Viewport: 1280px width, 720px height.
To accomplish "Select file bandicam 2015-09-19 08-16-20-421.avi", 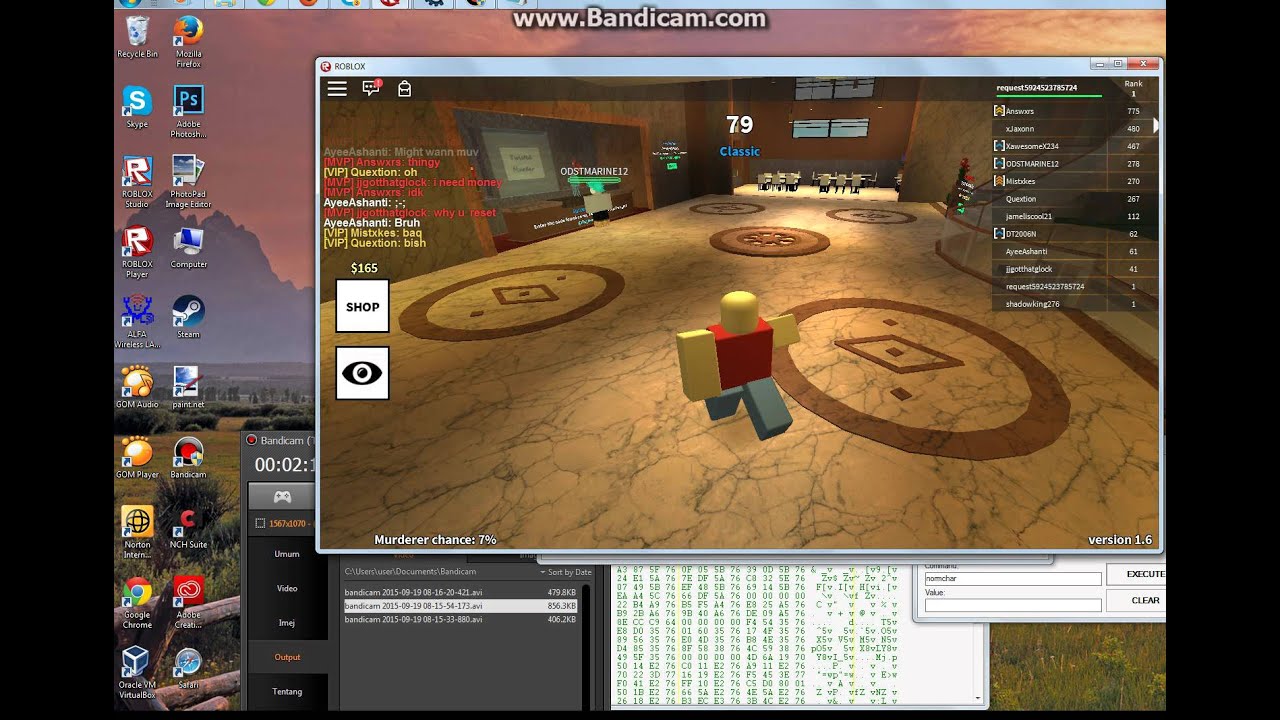I will click(460, 592).
